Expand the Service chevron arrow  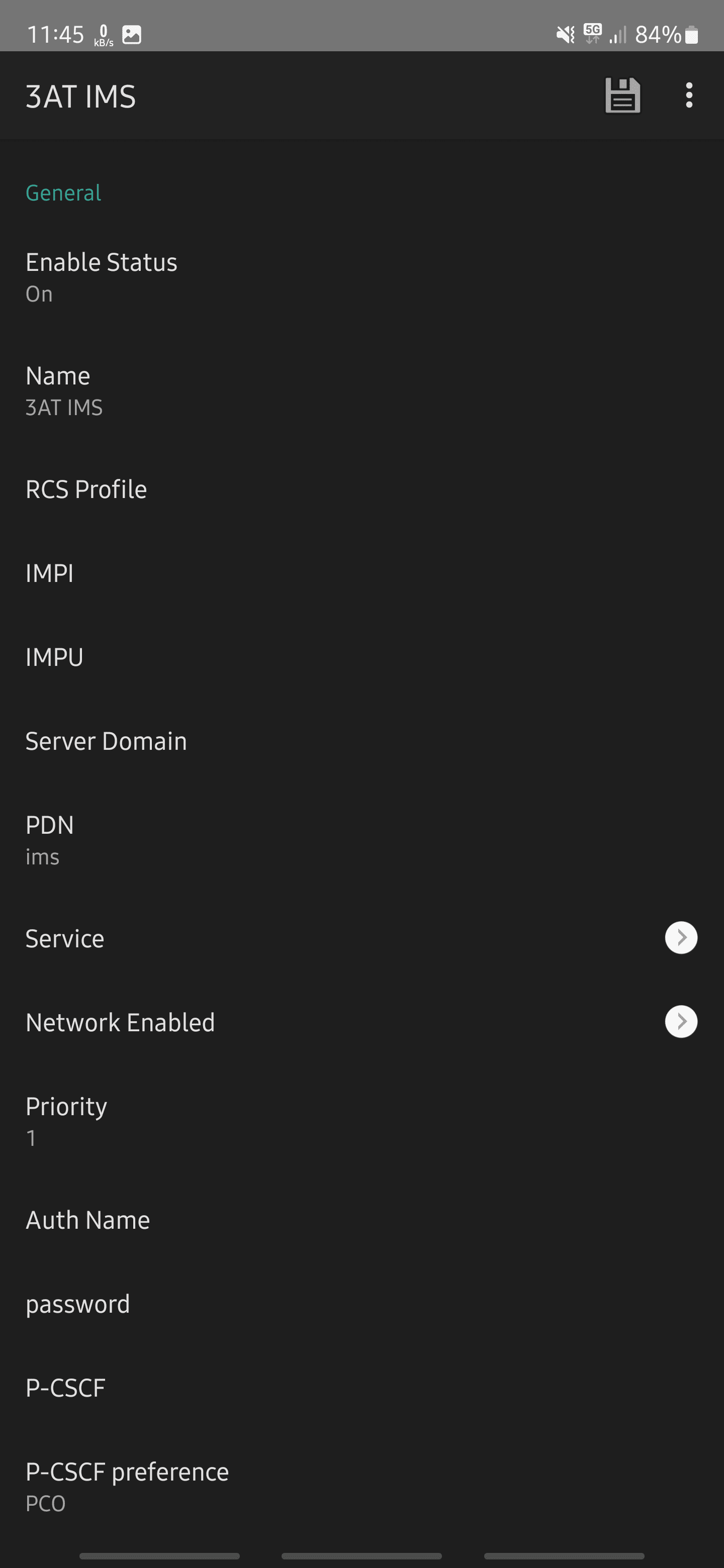click(x=681, y=938)
